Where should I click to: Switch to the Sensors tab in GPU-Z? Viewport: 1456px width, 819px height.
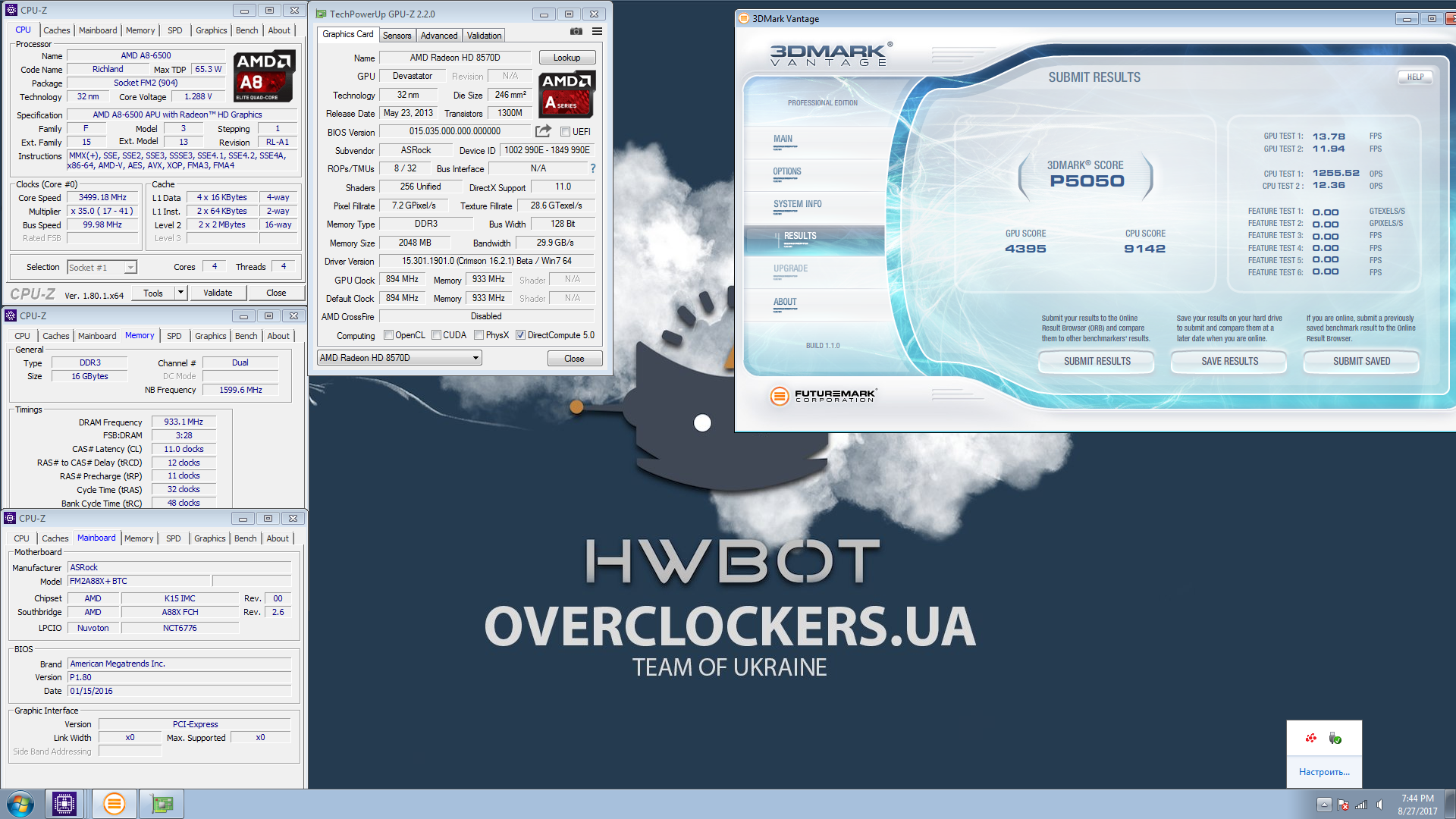[397, 36]
